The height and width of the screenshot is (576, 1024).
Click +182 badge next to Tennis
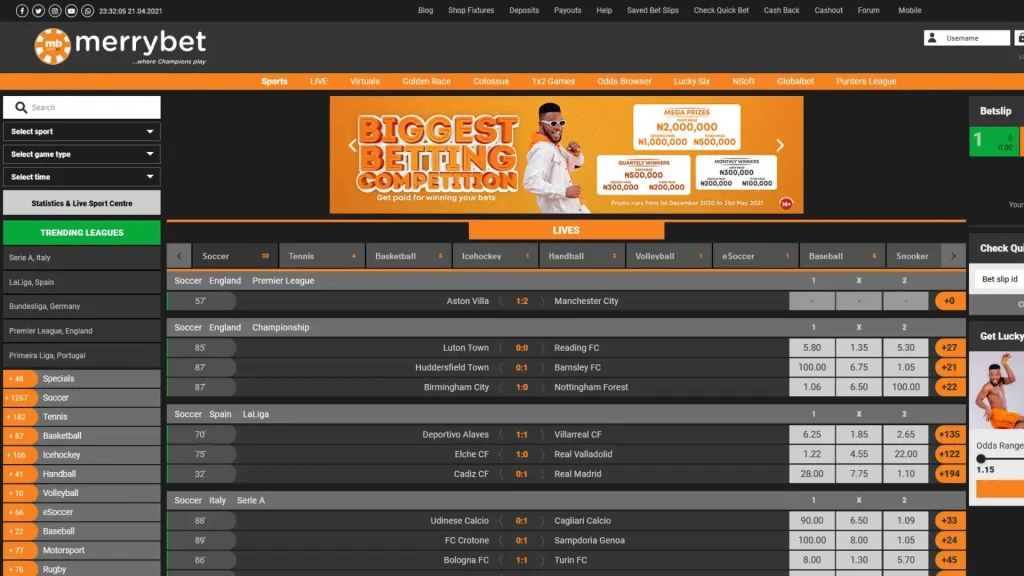click(x=20, y=417)
